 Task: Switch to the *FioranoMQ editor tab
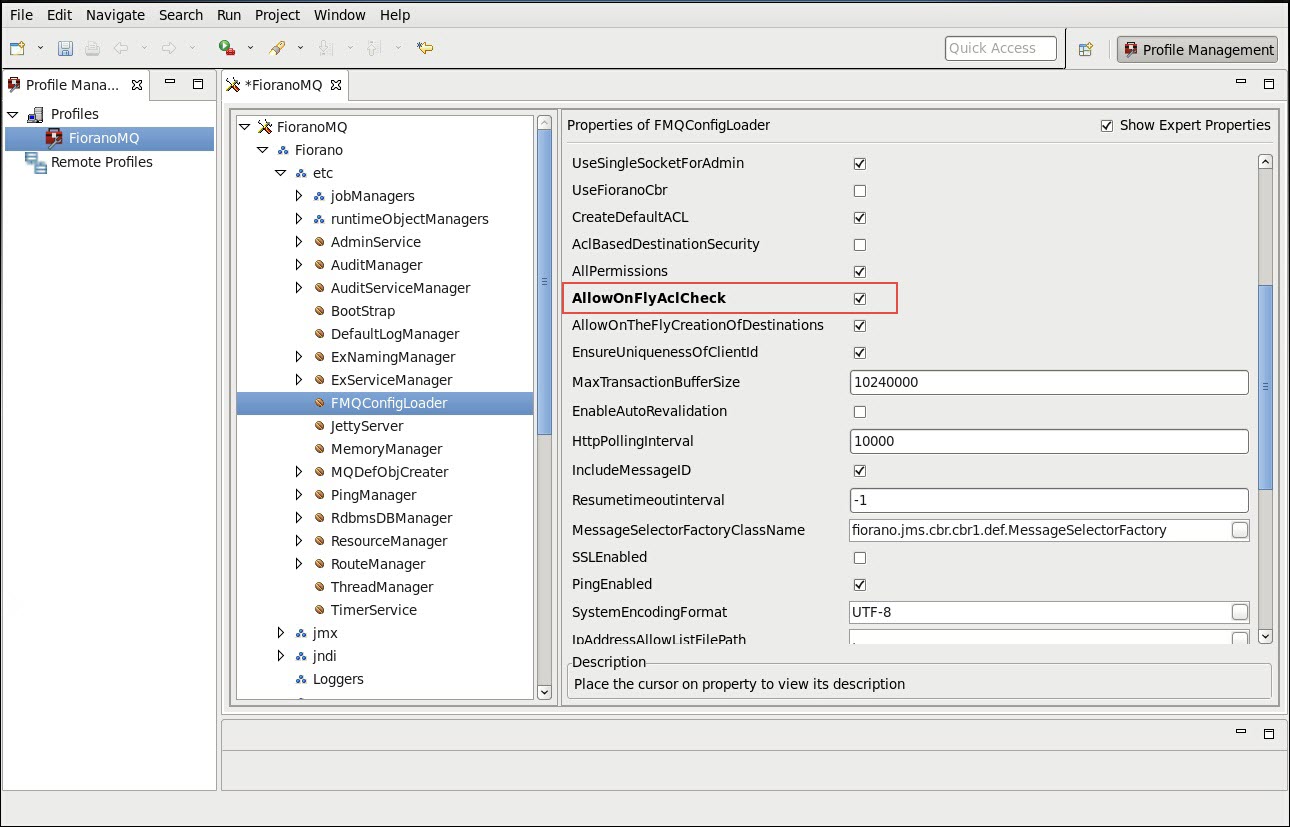point(285,85)
